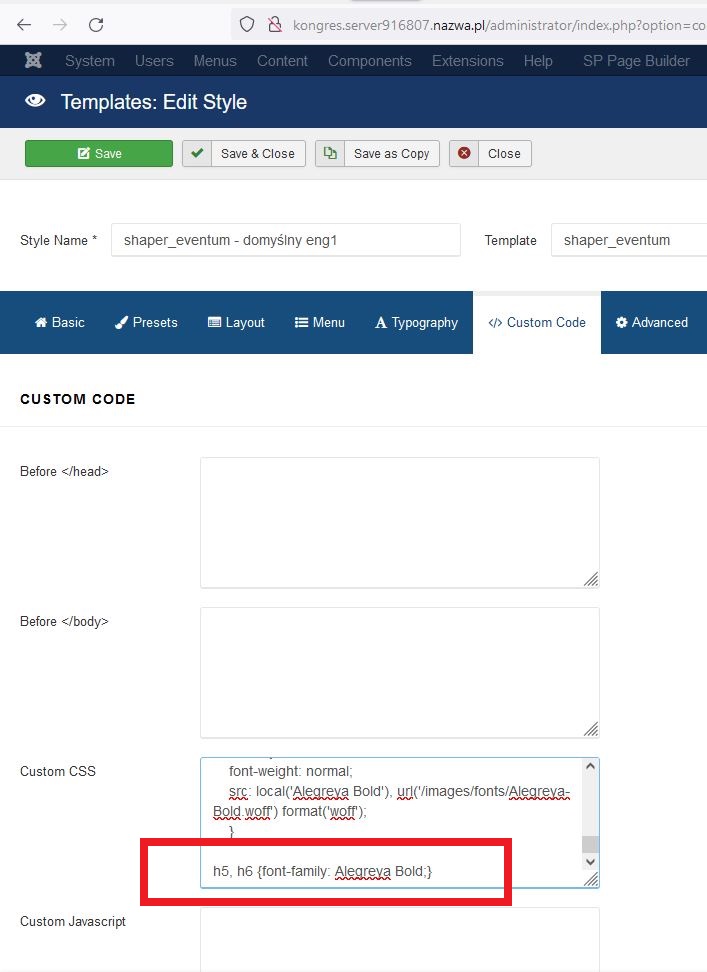Click the insecure connection padlock icon
Viewport: 707px width, 972px height.
click(275, 25)
